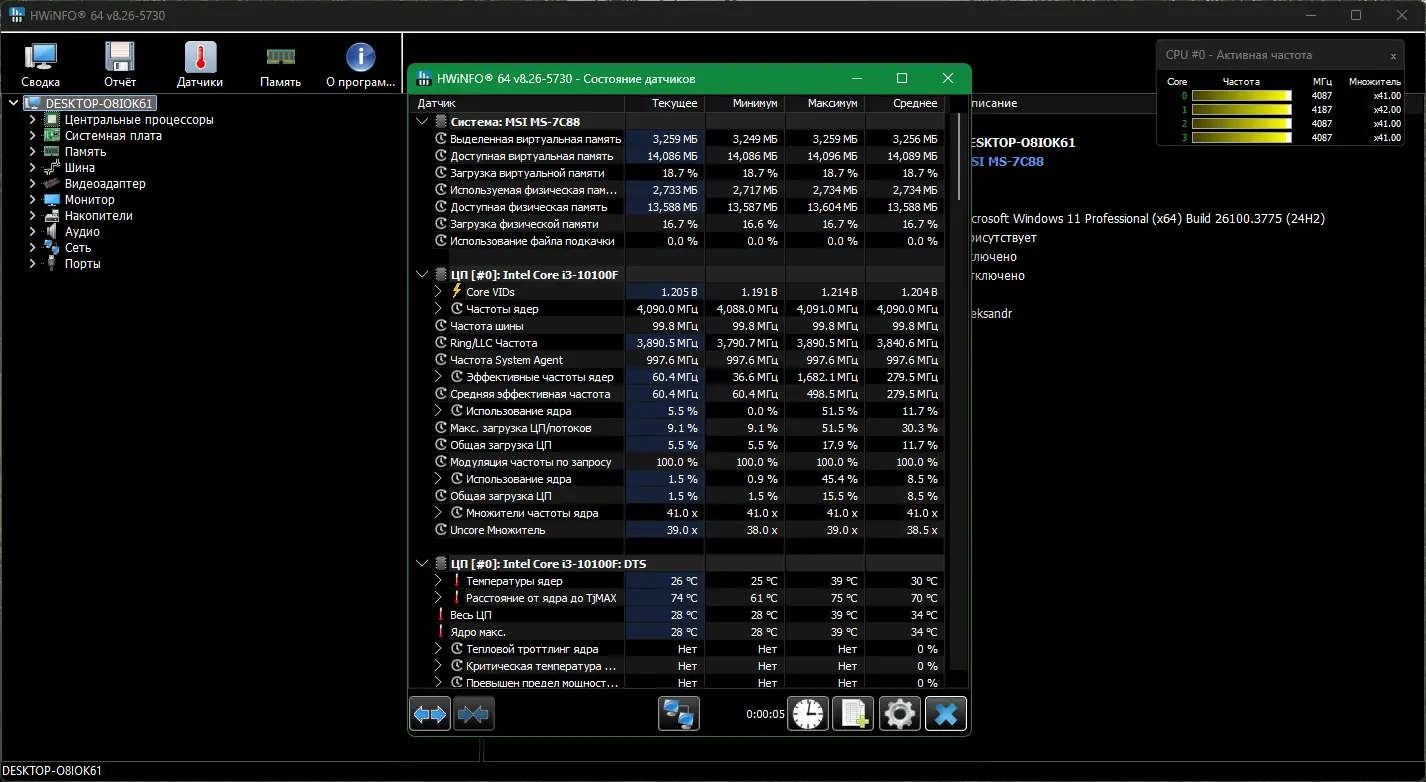Click the Частота System Agent row label
Screen dimensions: 1426x782
(x=506, y=360)
